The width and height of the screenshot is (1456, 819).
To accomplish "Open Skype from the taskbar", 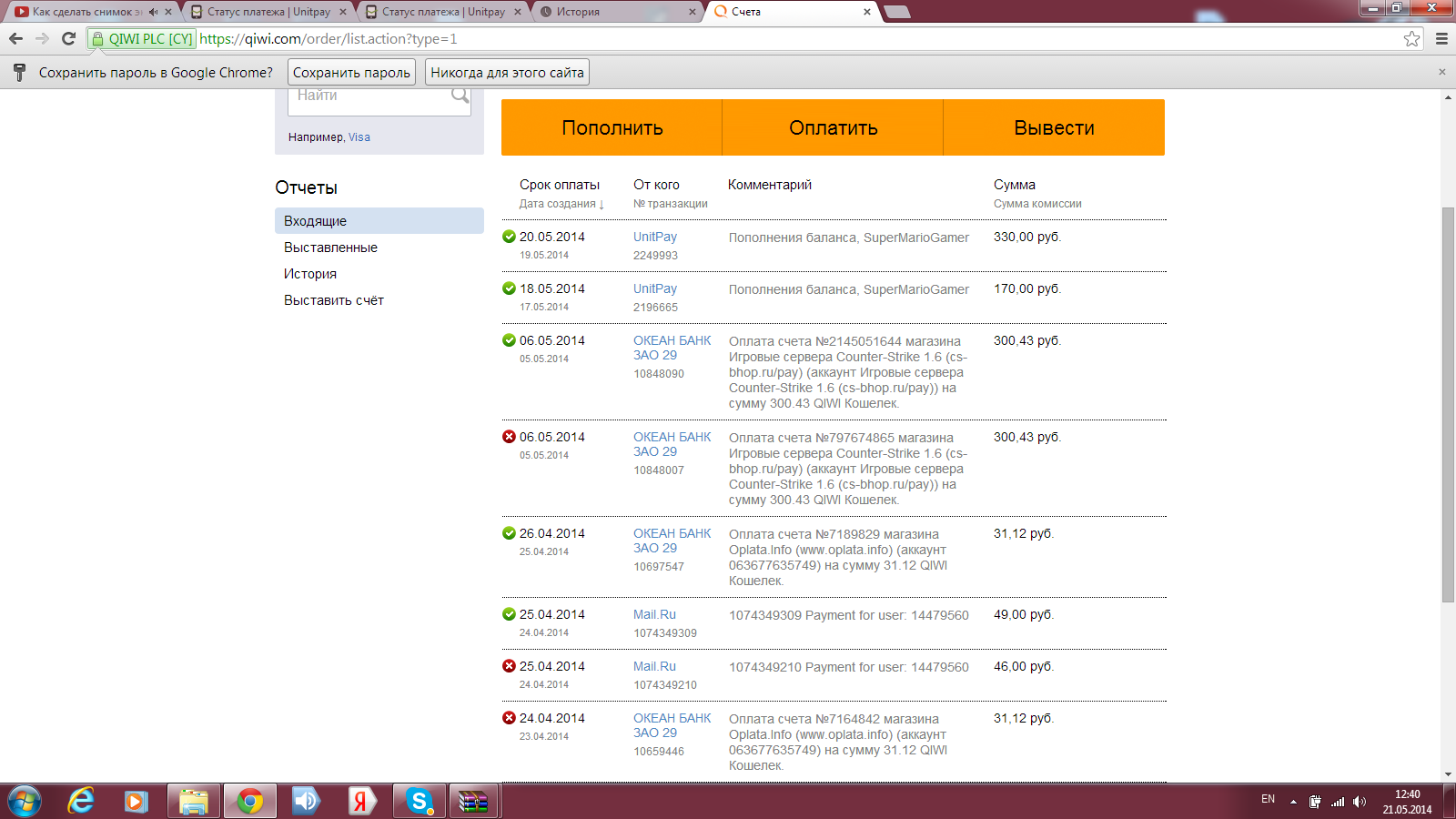I will point(419,801).
